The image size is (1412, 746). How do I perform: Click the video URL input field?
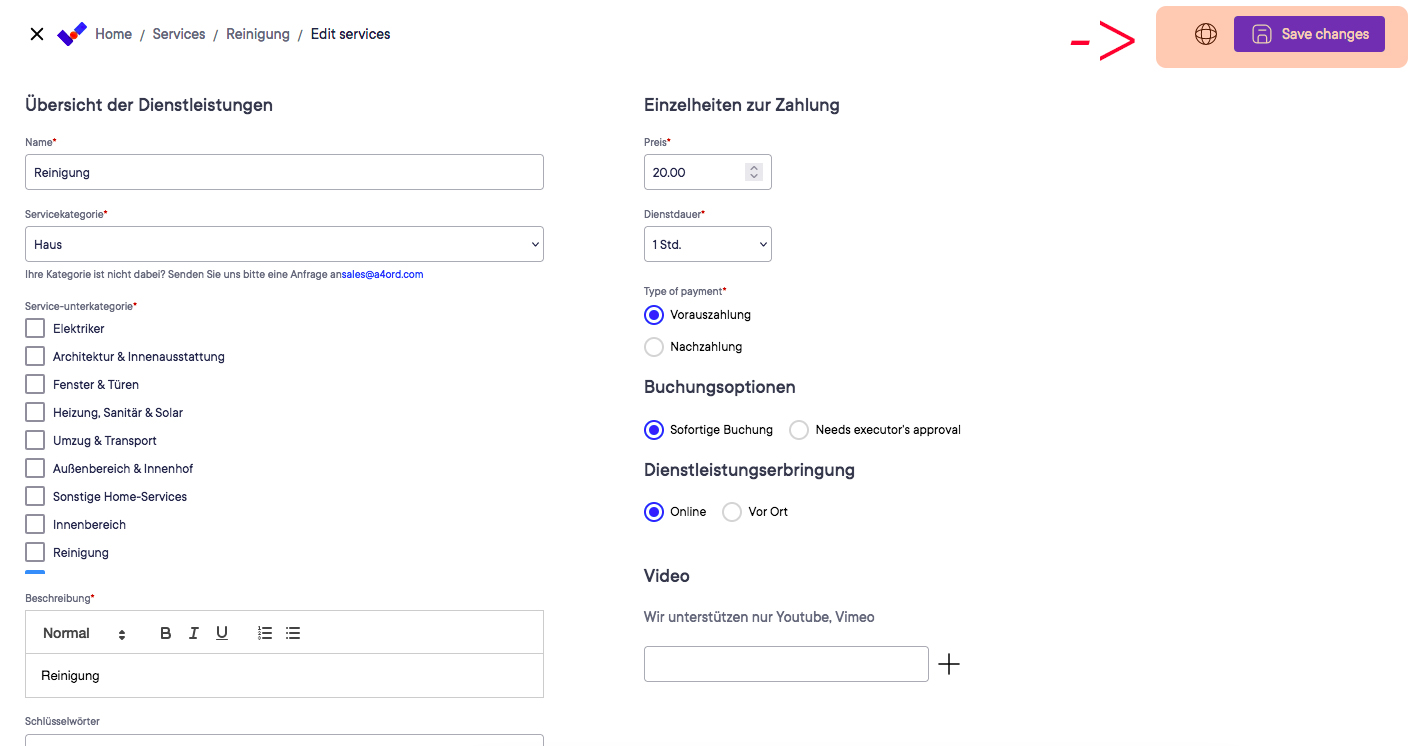(786, 664)
